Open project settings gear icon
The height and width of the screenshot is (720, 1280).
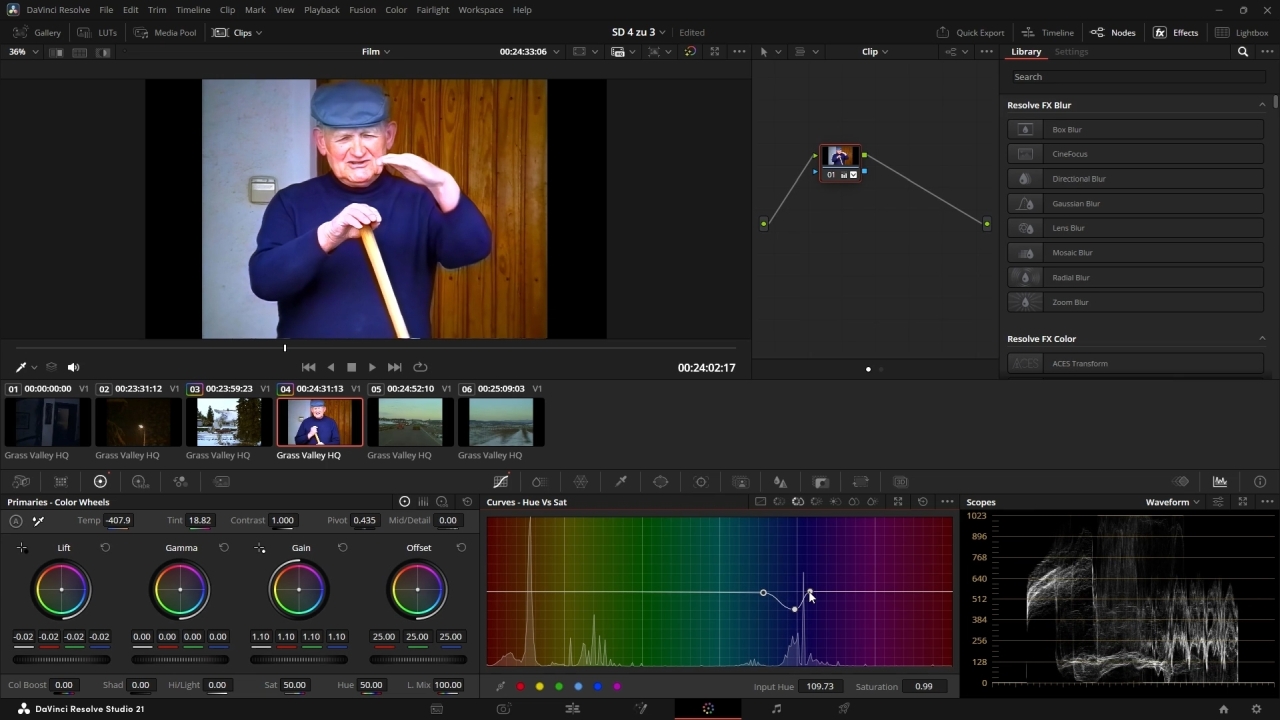click(x=1257, y=708)
